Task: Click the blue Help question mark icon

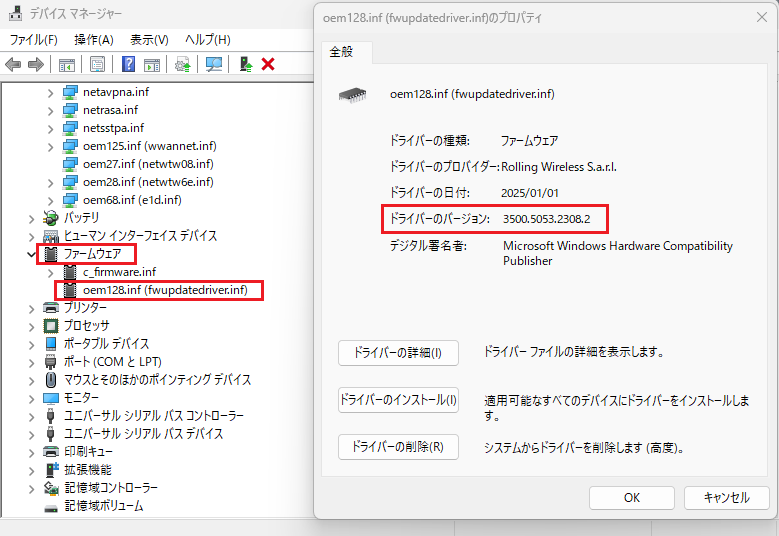Action: [x=128, y=65]
